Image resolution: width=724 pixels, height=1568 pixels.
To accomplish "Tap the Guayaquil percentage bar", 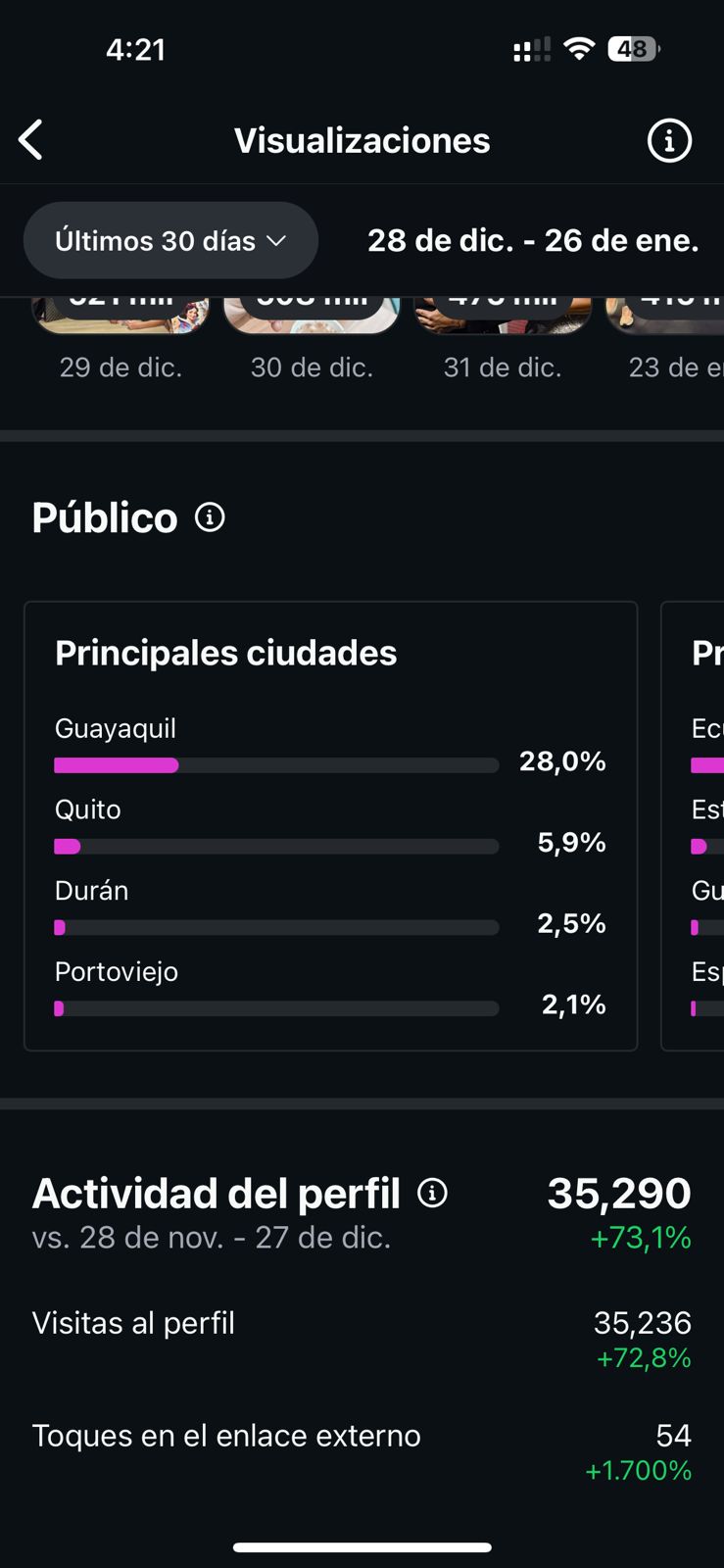I will tap(276, 765).
